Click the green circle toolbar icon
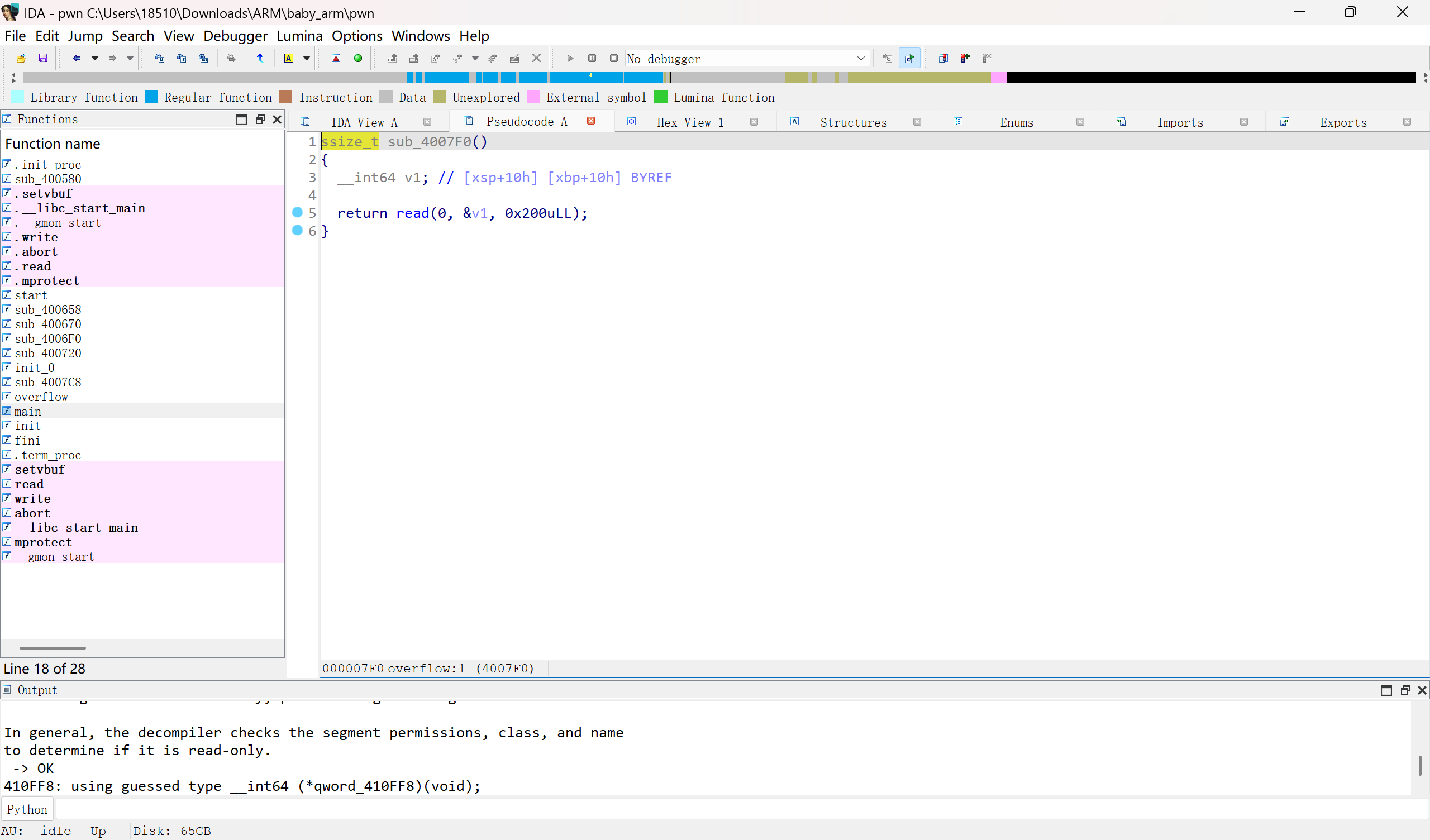This screenshot has height=840, width=1430. [358, 58]
